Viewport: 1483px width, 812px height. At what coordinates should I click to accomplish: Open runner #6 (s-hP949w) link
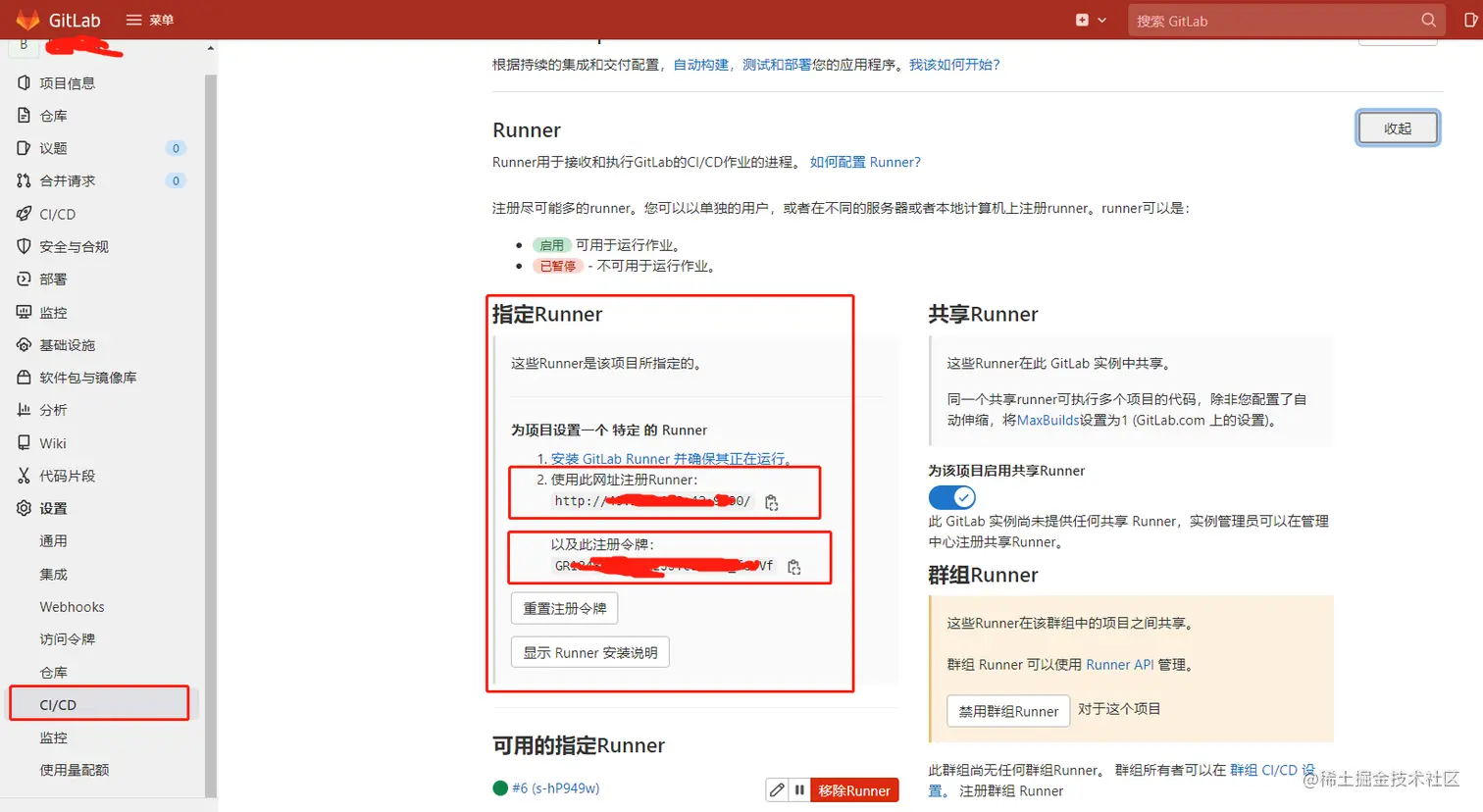pos(555,788)
